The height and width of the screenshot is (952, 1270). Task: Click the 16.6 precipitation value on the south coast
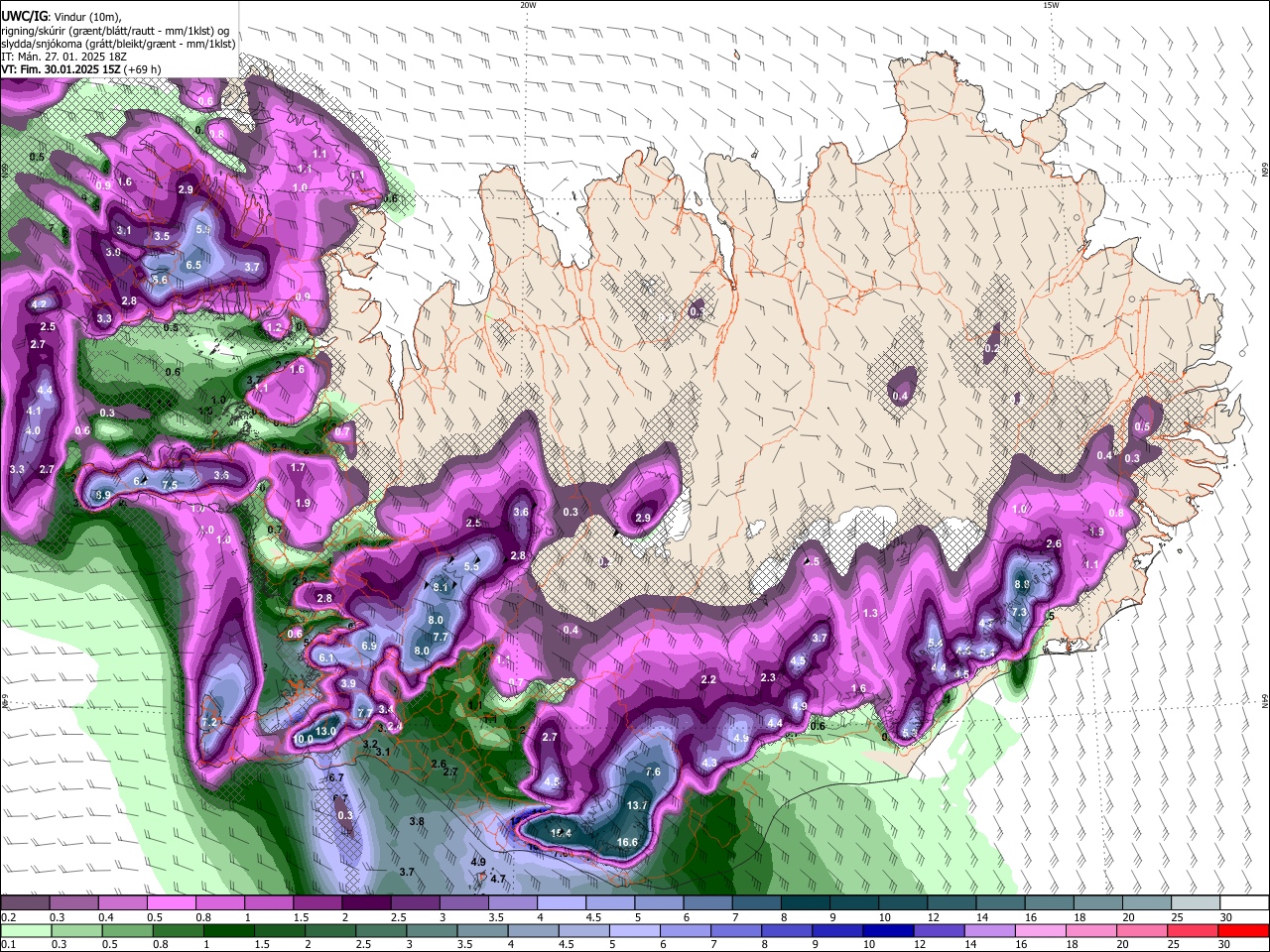click(627, 842)
